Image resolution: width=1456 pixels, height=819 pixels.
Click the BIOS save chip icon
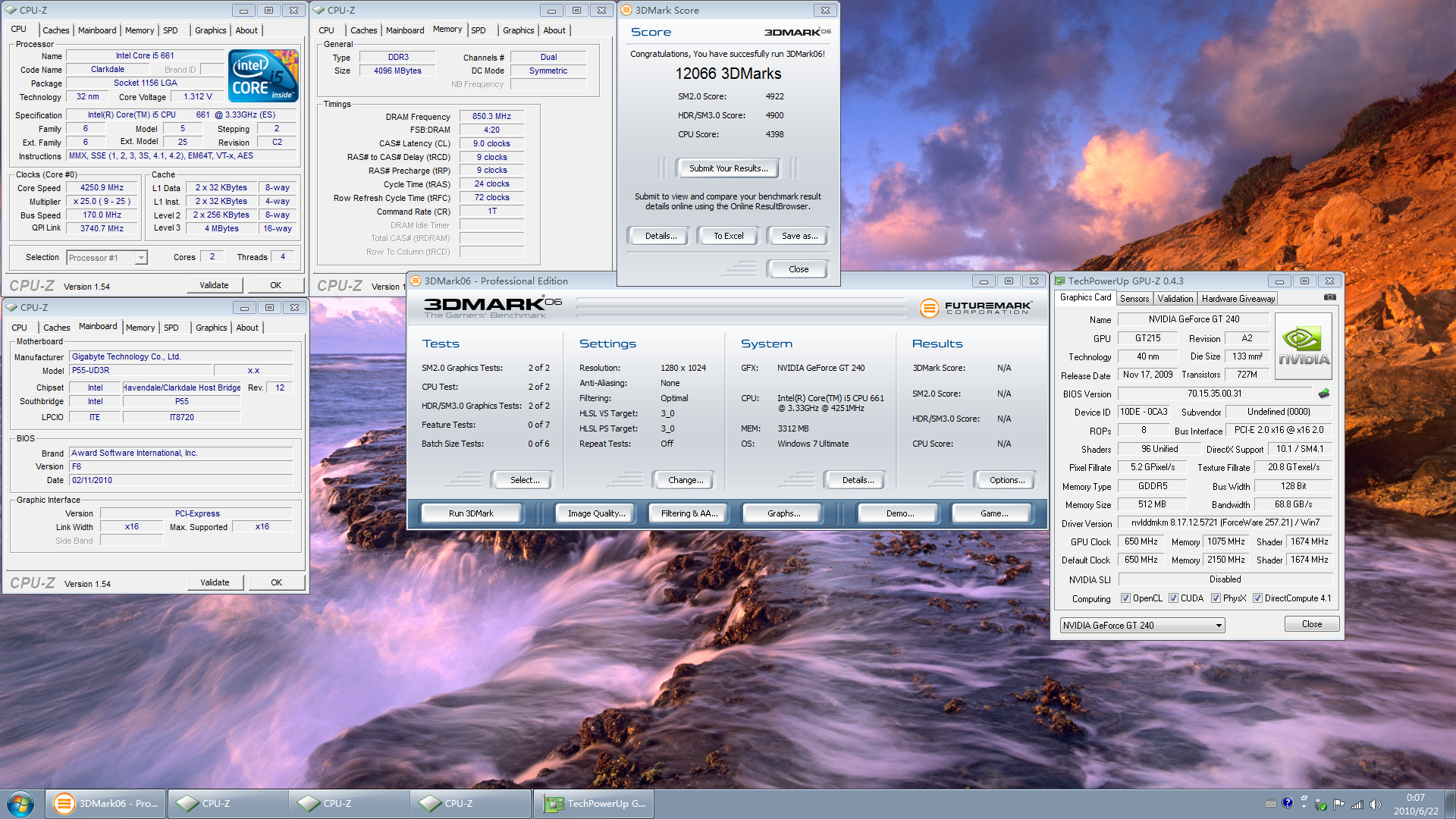point(1324,394)
